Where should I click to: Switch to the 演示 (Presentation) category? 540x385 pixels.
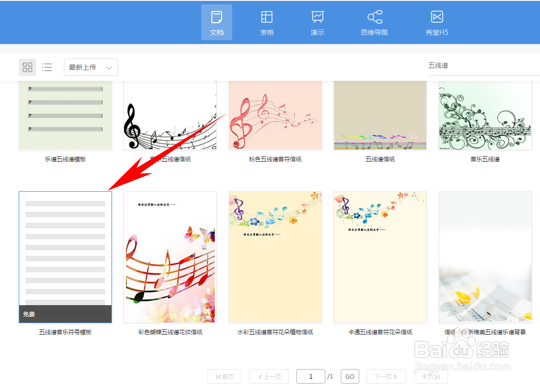tap(317, 22)
